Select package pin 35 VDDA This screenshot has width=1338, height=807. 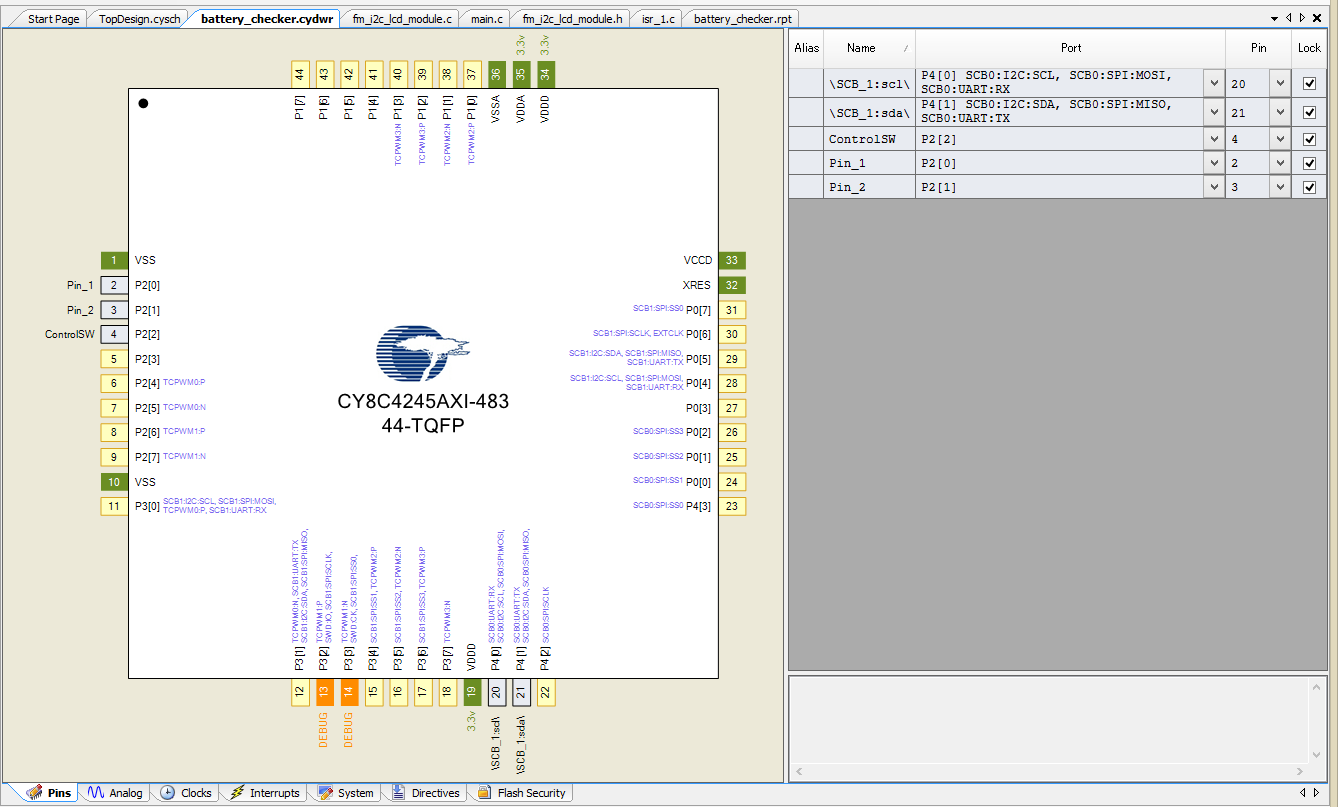tap(521, 74)
